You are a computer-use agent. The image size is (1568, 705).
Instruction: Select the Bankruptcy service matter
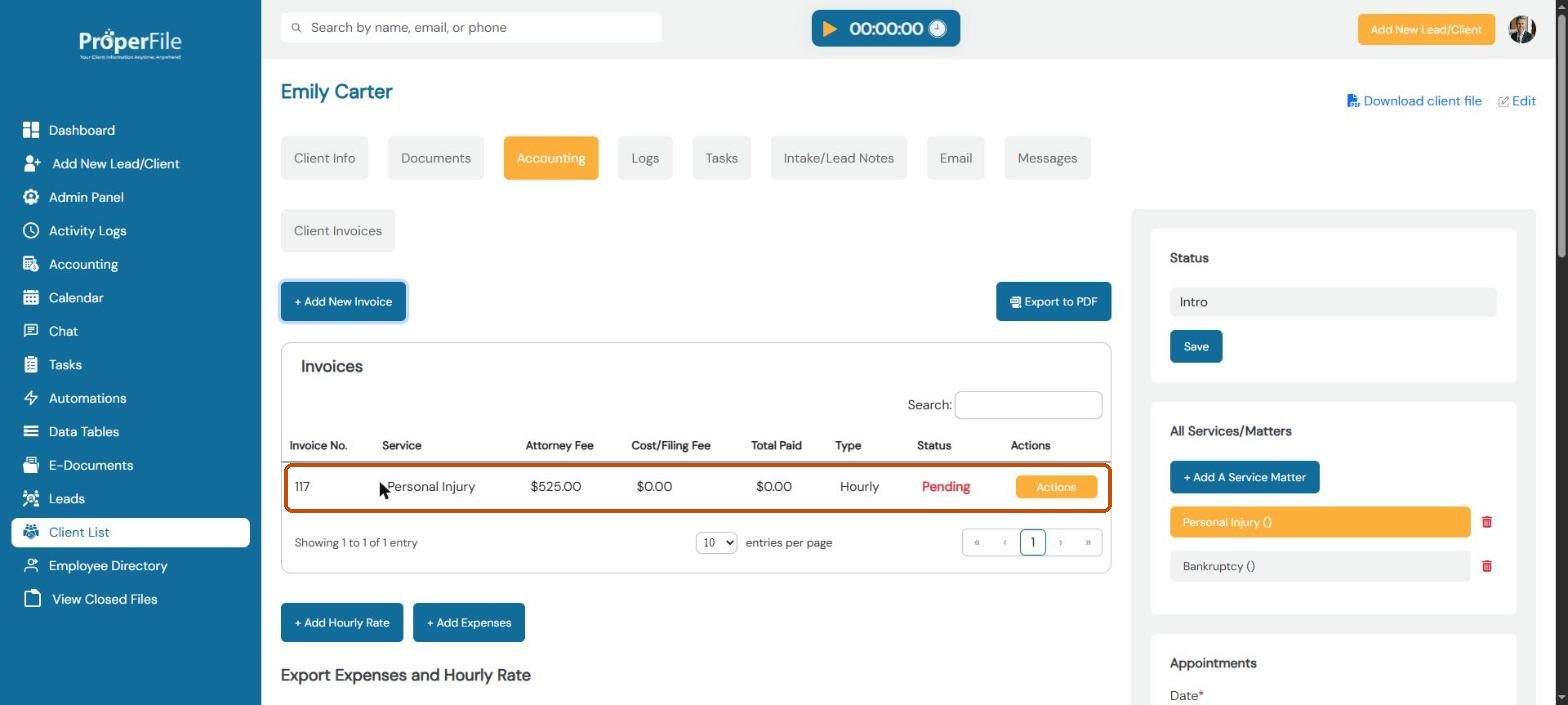[1320, 566]
